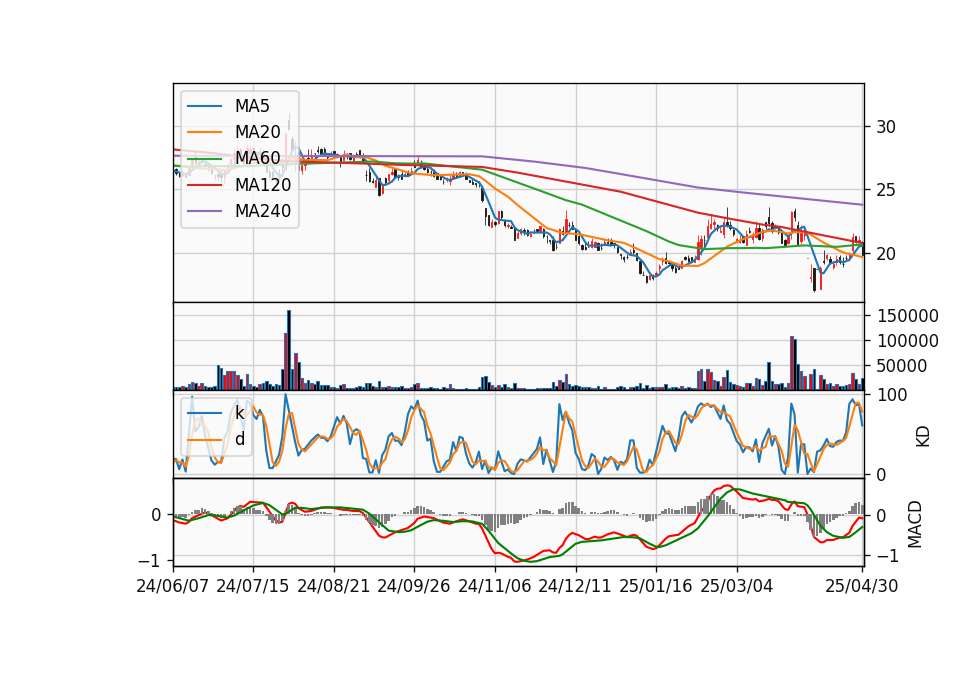Click the 24/07/15 date axis label
The height and width of the screenshot is (690, 960).
coord(253,586)
